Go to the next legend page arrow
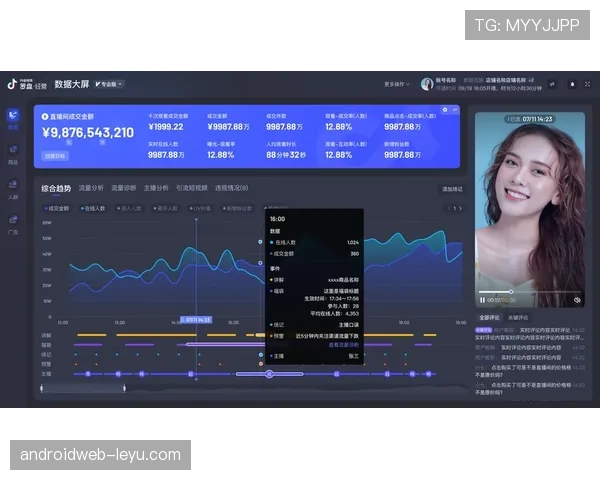This screenshot has width=600, height=480. pos(460,209)
